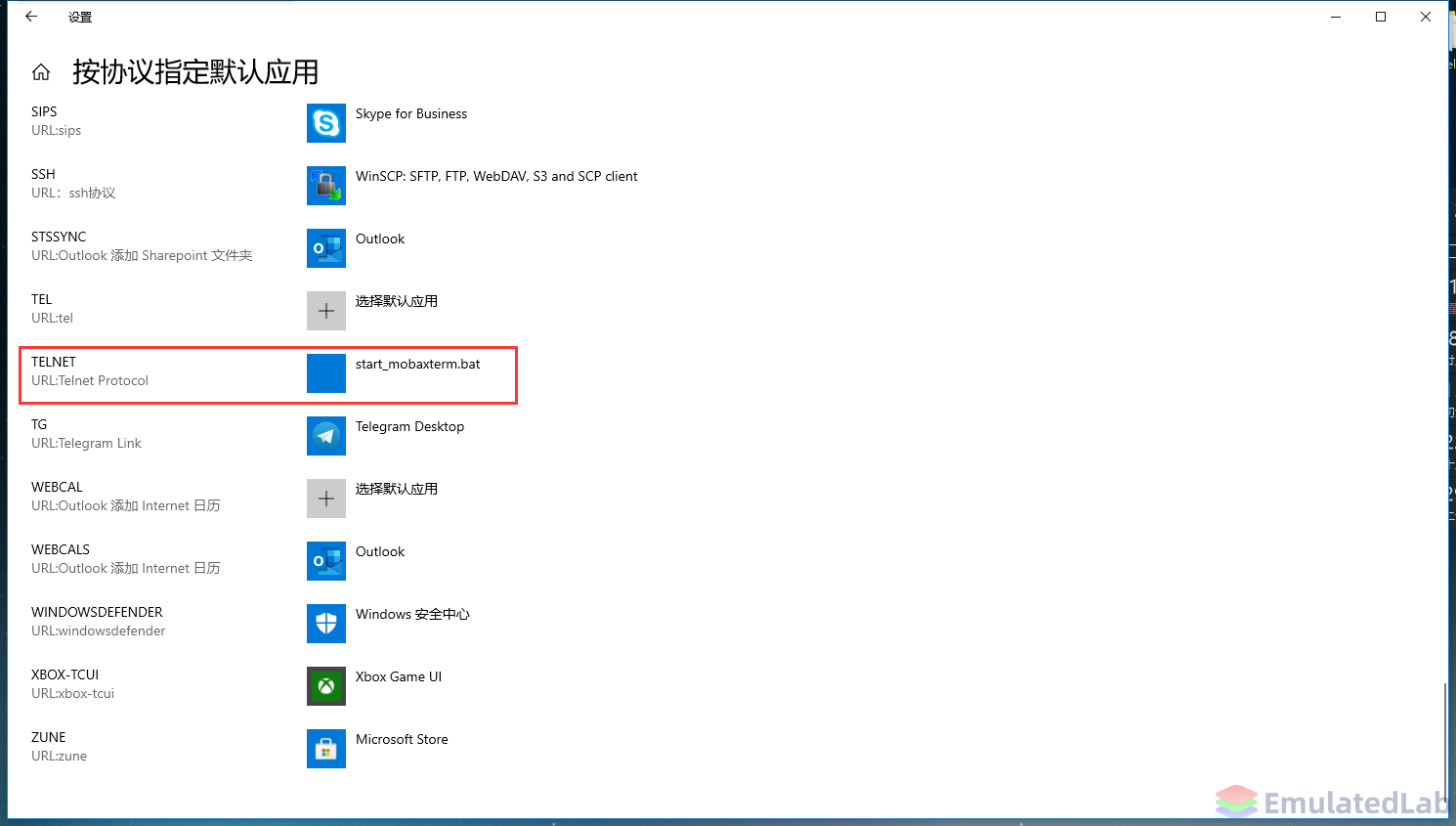The image size is (1456, 826).
Task: Choose Skype for Business for SIPS
Action: (x=411, y=113)
